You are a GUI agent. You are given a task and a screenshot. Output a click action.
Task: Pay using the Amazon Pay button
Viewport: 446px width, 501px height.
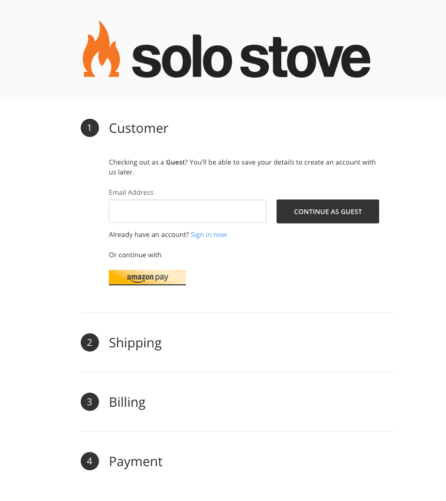pos(147,277)
